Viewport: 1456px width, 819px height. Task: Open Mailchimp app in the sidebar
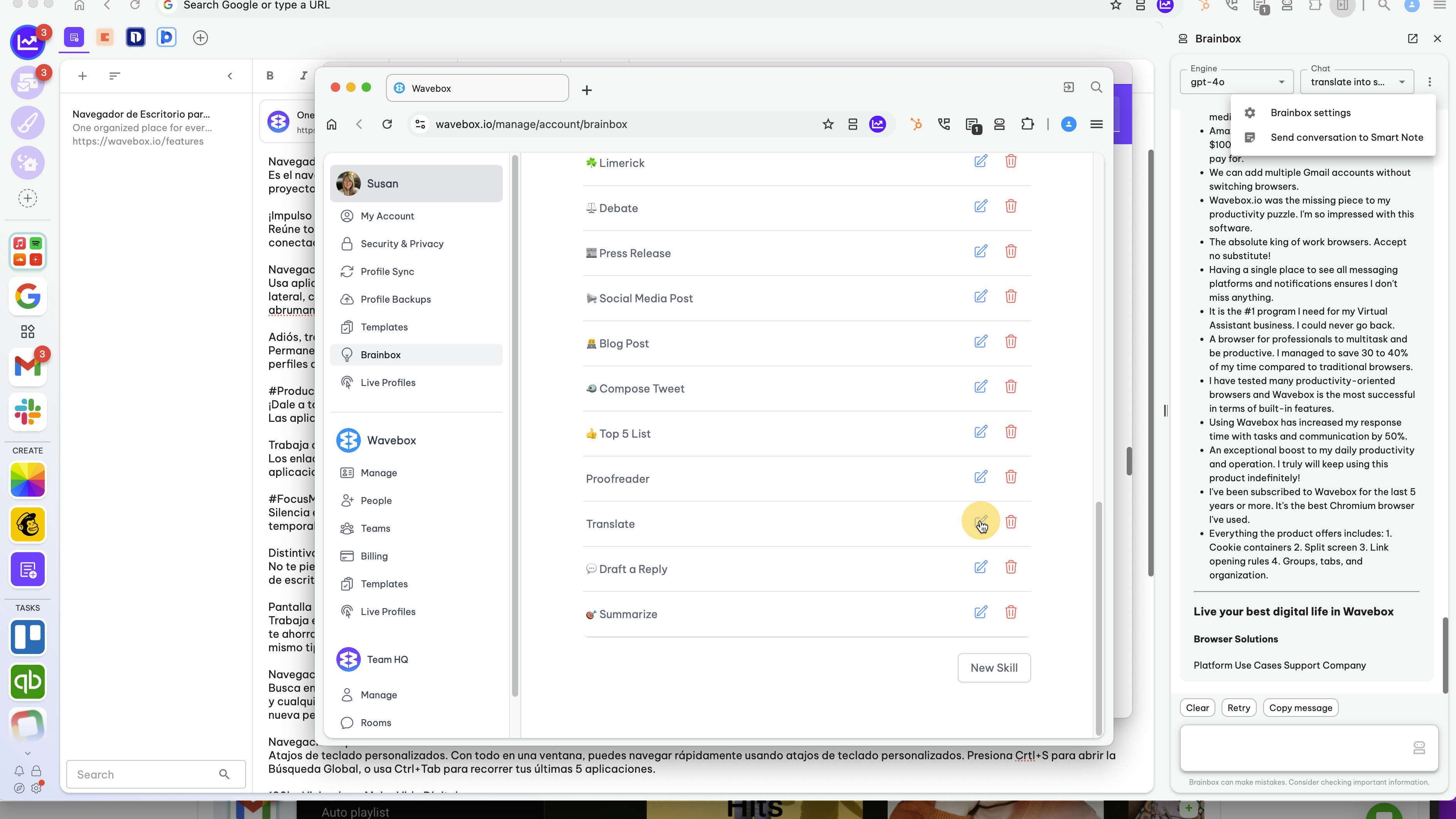click(28, 524)
